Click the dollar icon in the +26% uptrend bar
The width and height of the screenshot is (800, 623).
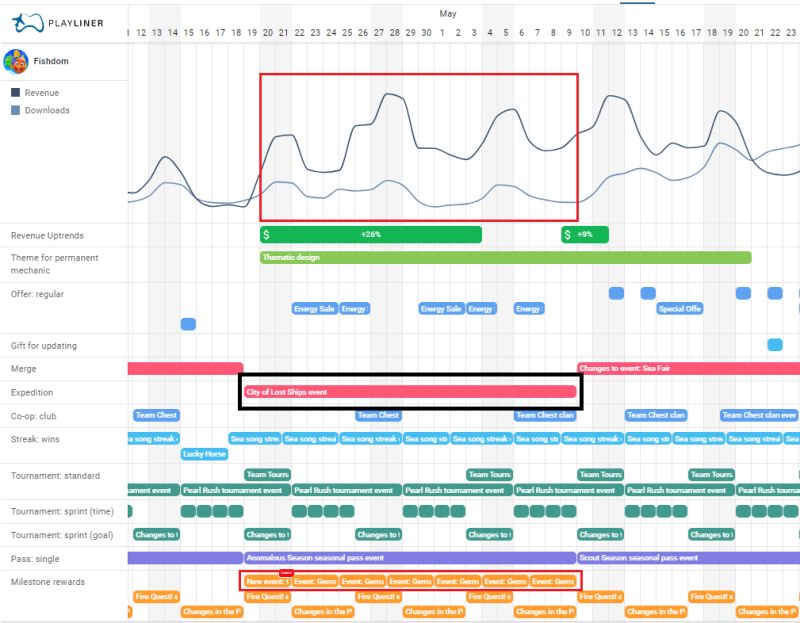coord(266,235)
